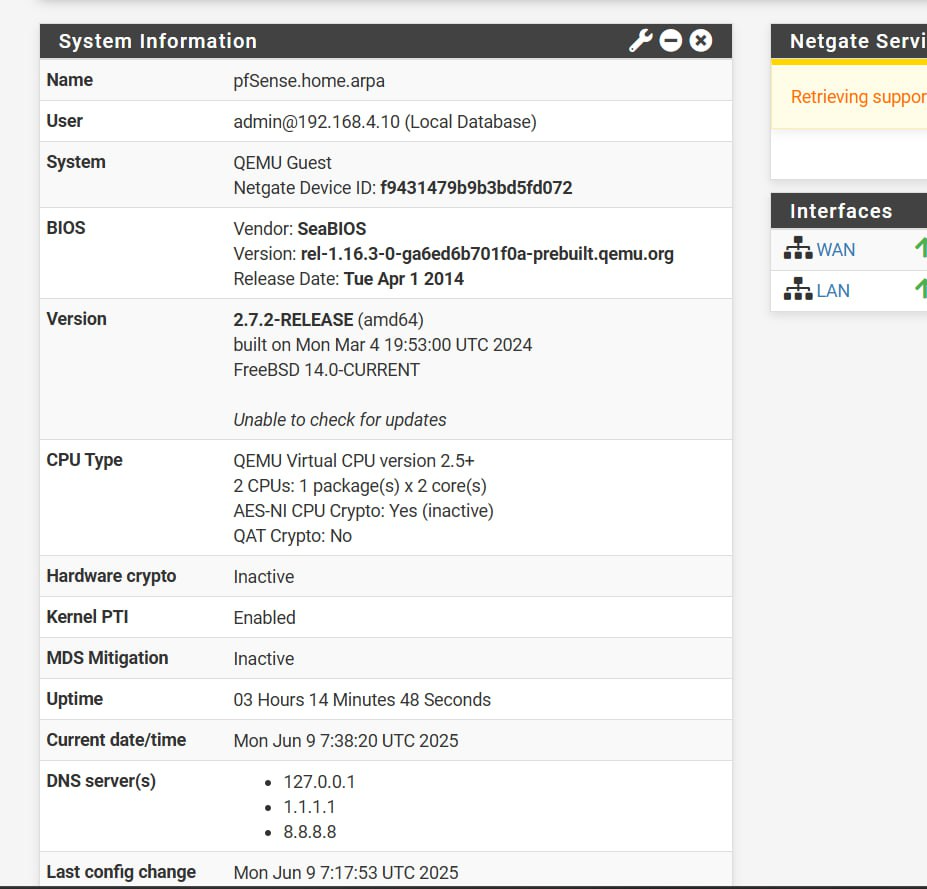Click the Retrieving support status message
This screenshot has height=889, width=927.
pos(858,97)
